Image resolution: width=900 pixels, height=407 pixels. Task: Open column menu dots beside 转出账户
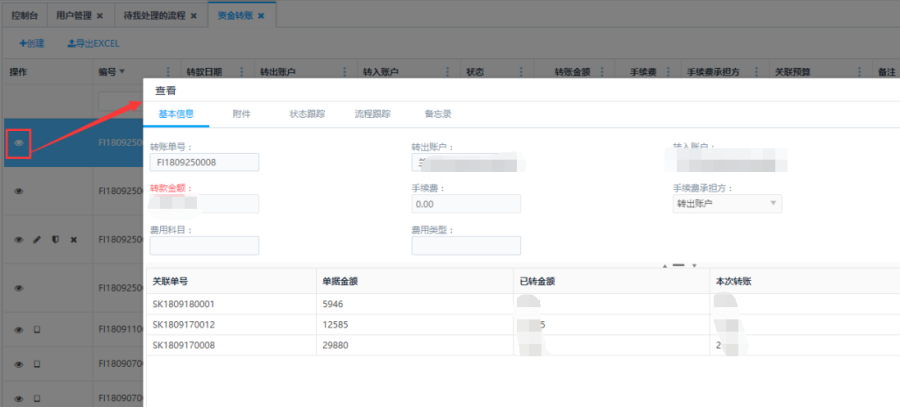pos(346,72)
